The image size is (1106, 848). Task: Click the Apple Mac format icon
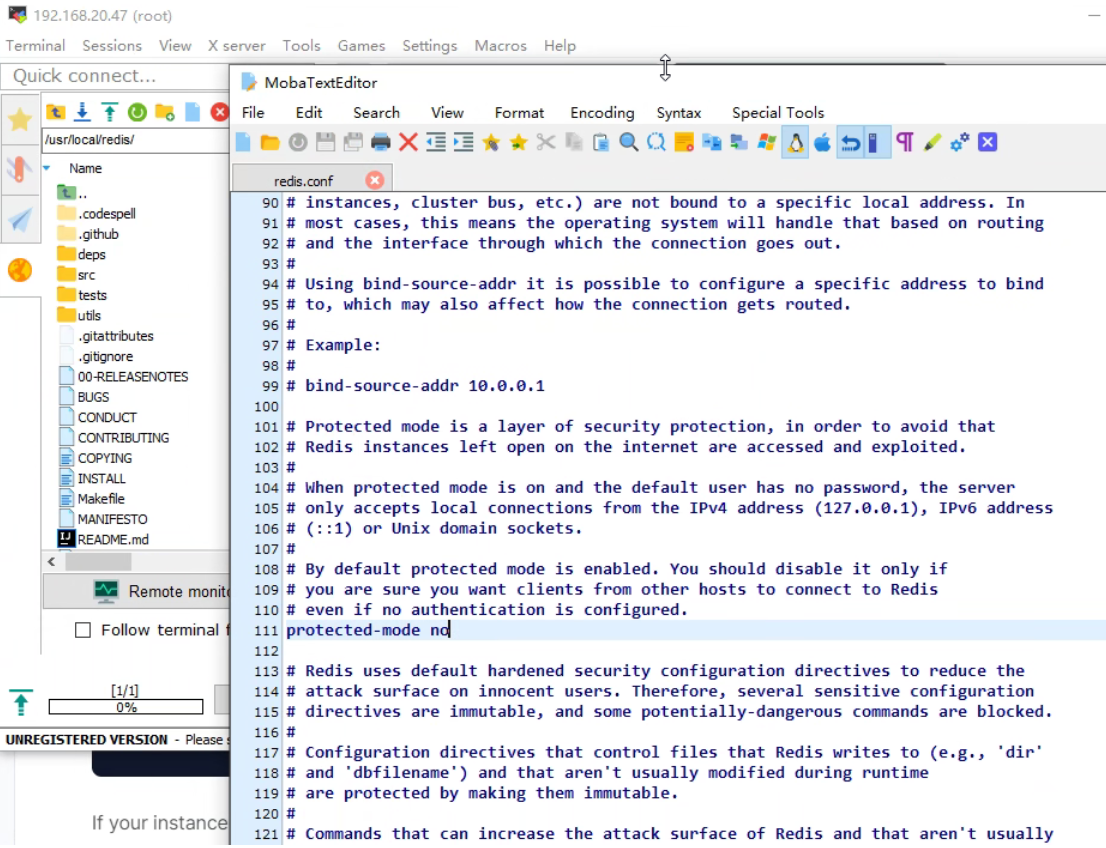(x=822, y=143)
